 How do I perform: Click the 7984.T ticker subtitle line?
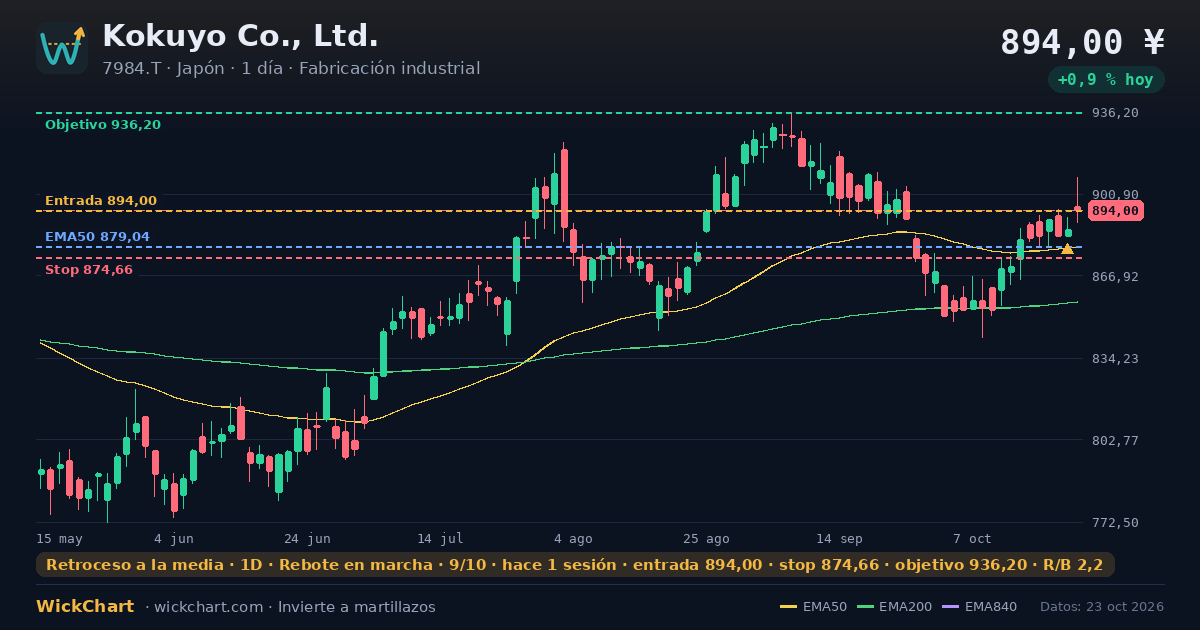click(x=291, y=68)
